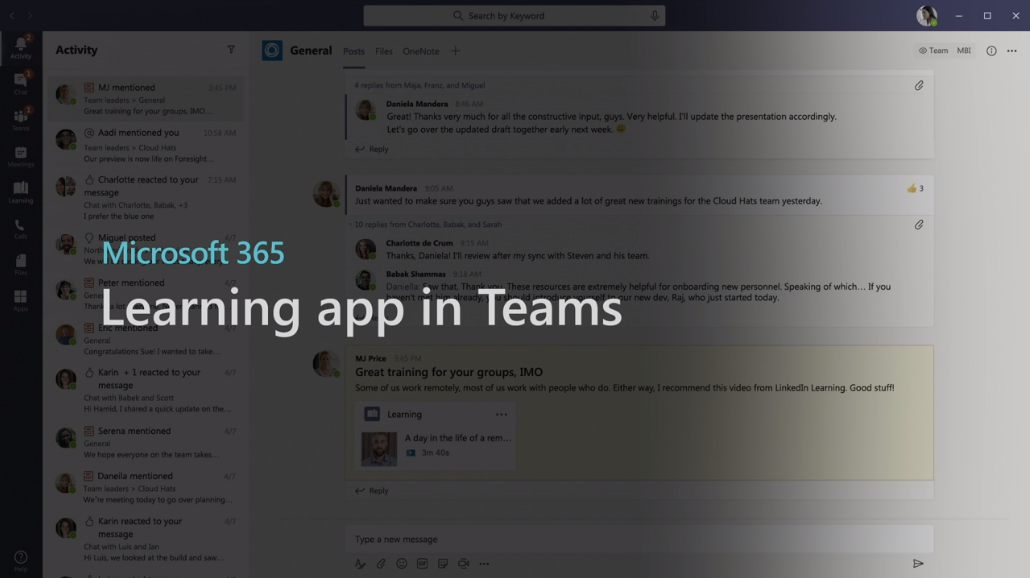
Task: Open 'Aadi mentioned you' activity item
Action: (145, 145)
